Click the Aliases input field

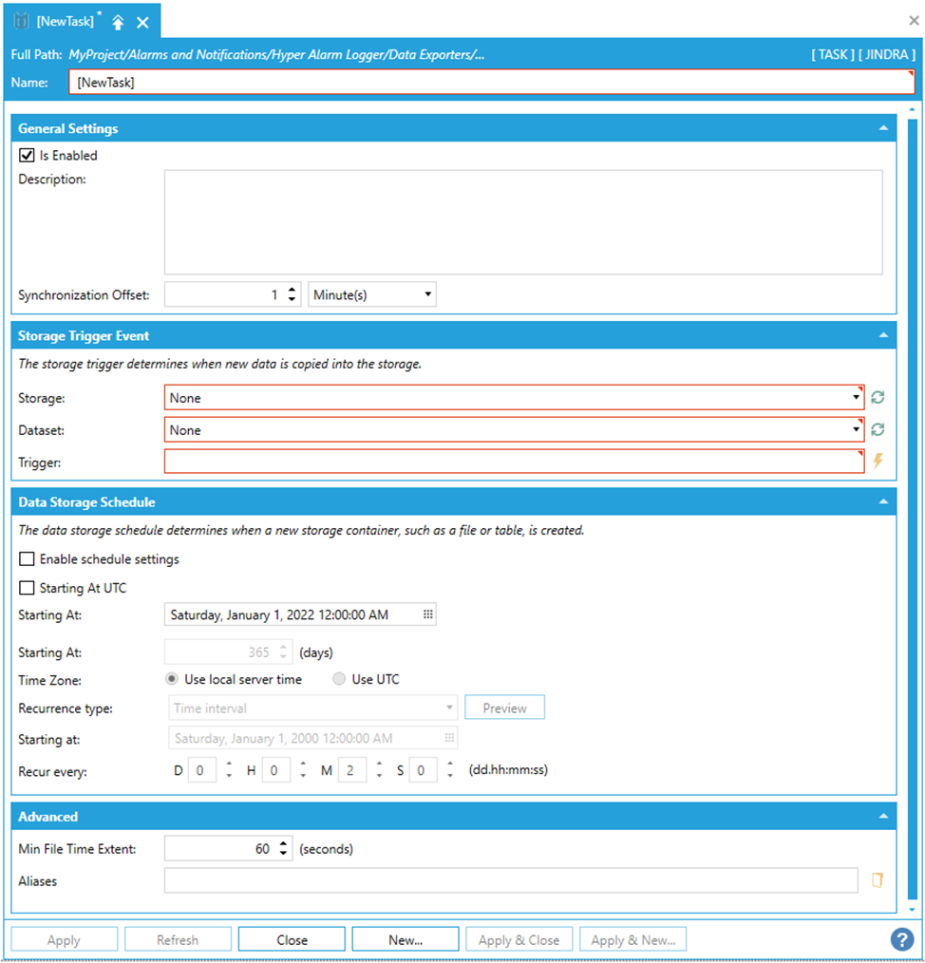pos(510,880)
